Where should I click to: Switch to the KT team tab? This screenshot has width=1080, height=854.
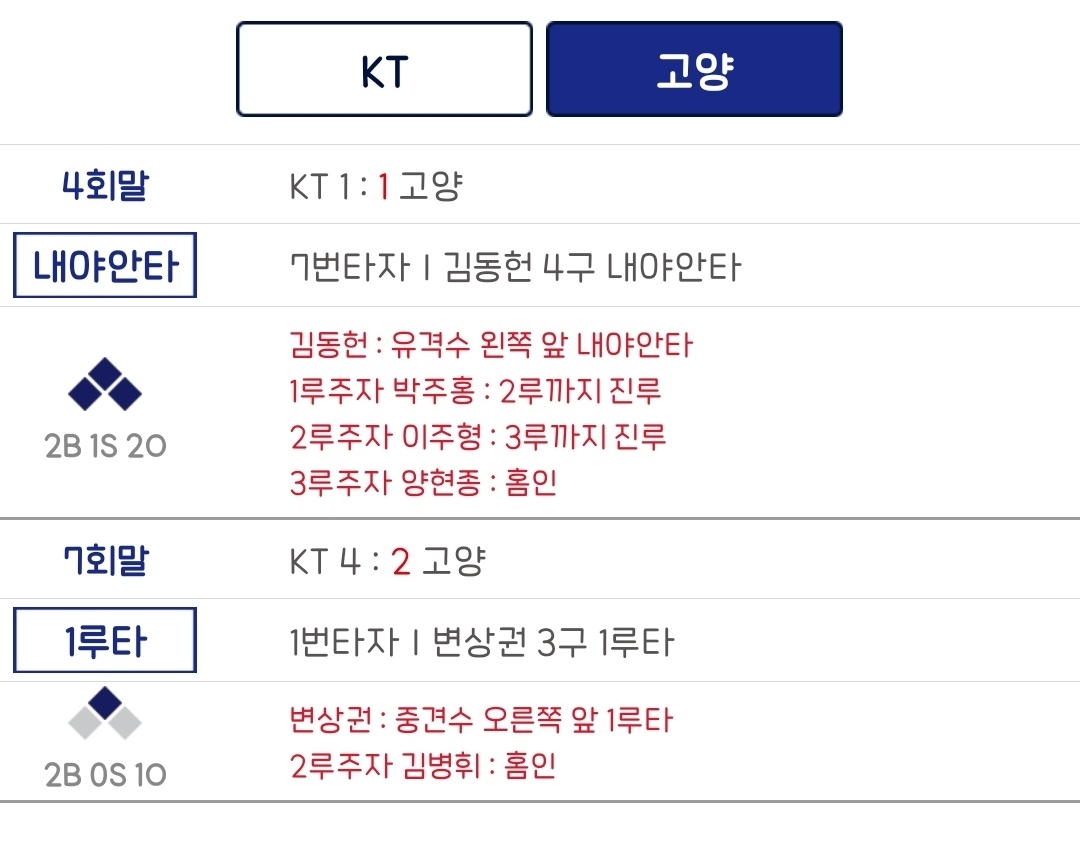coord(384,70)
